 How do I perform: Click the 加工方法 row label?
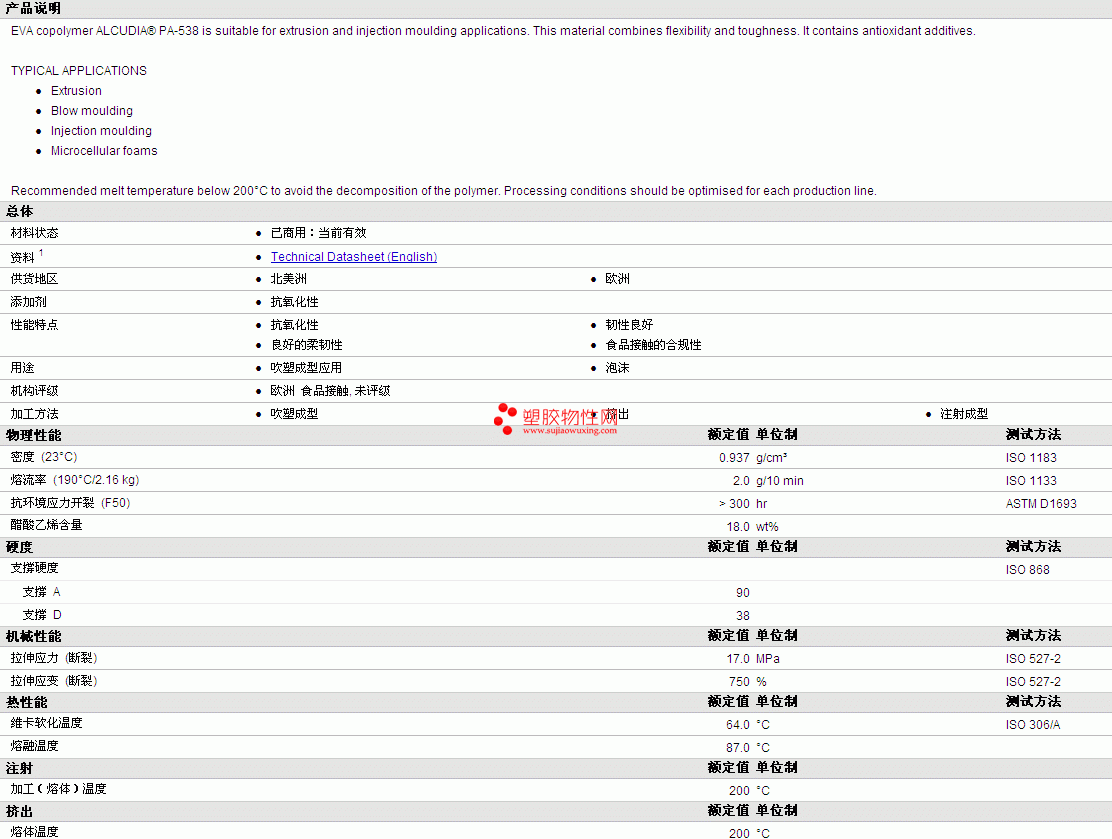point(34,413)
